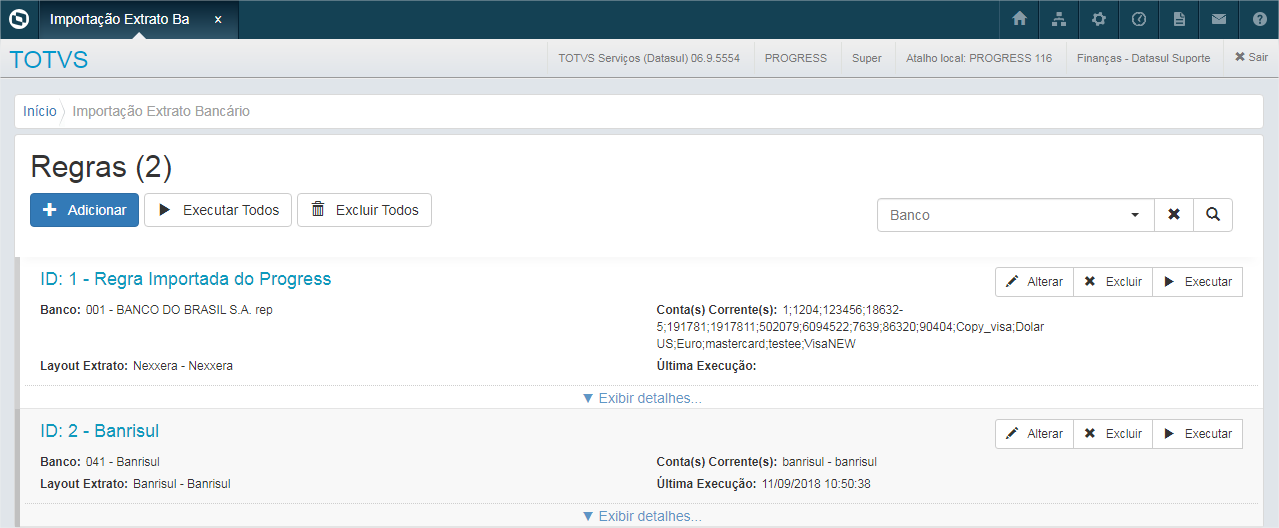
Task: Click the 041 - Banrisul bank value
Action: [x=123, y=462]
